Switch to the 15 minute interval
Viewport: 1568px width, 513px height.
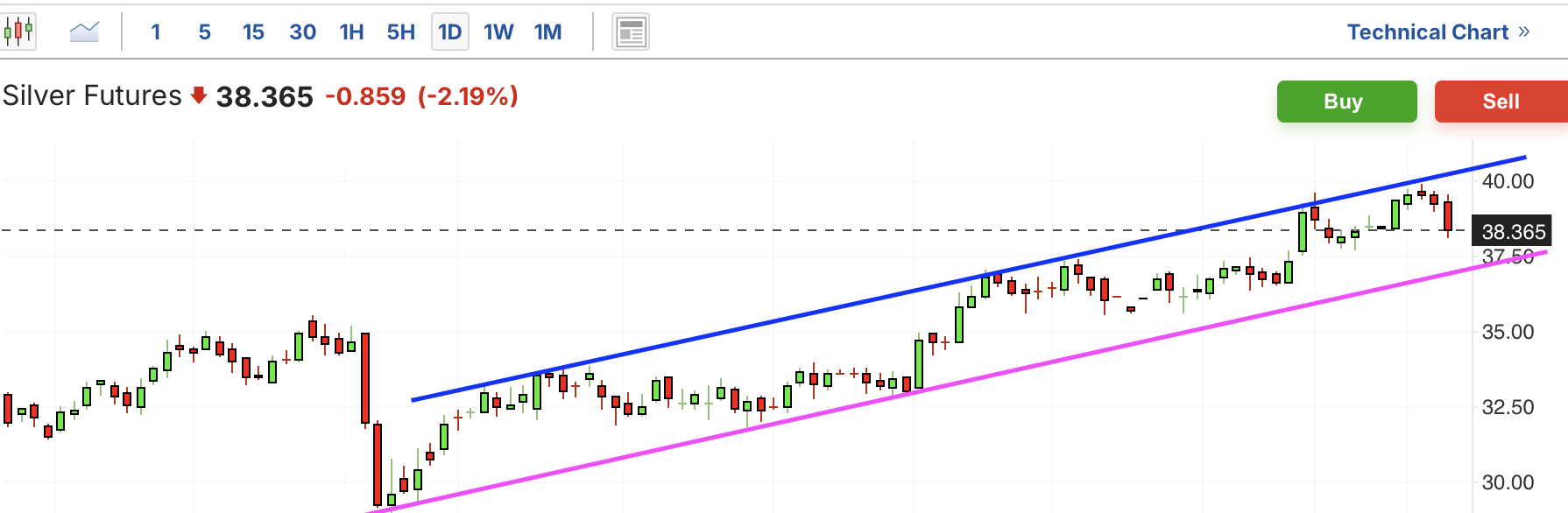[x=254, y=32]
